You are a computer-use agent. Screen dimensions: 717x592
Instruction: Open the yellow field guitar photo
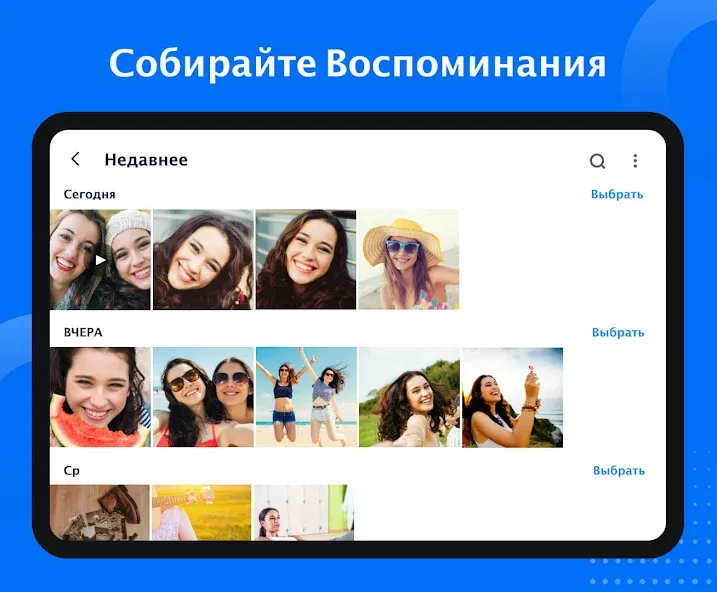point(202,513)
